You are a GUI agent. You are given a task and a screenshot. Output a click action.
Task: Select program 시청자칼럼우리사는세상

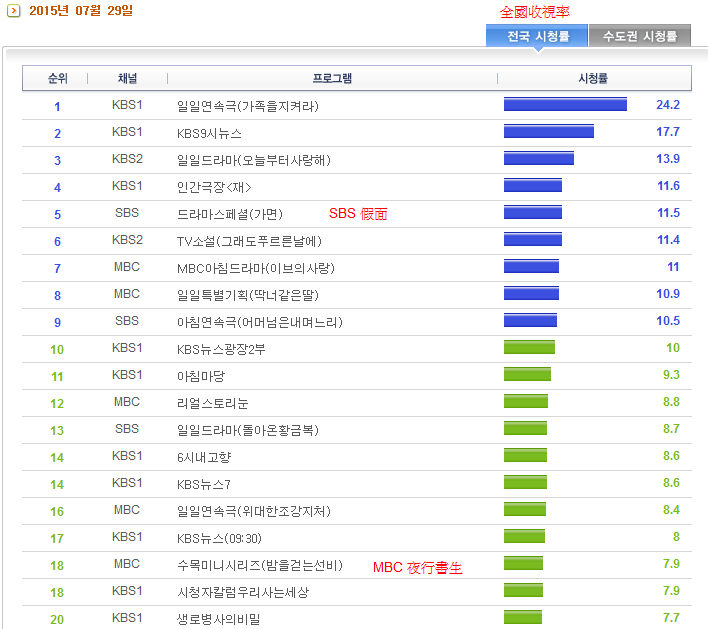tap(243, 592)
